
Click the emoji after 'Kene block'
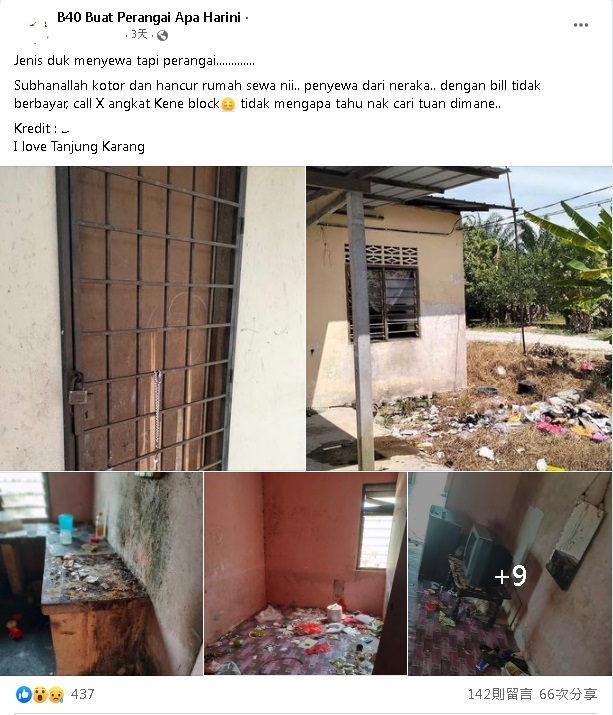tap(228, 104)
